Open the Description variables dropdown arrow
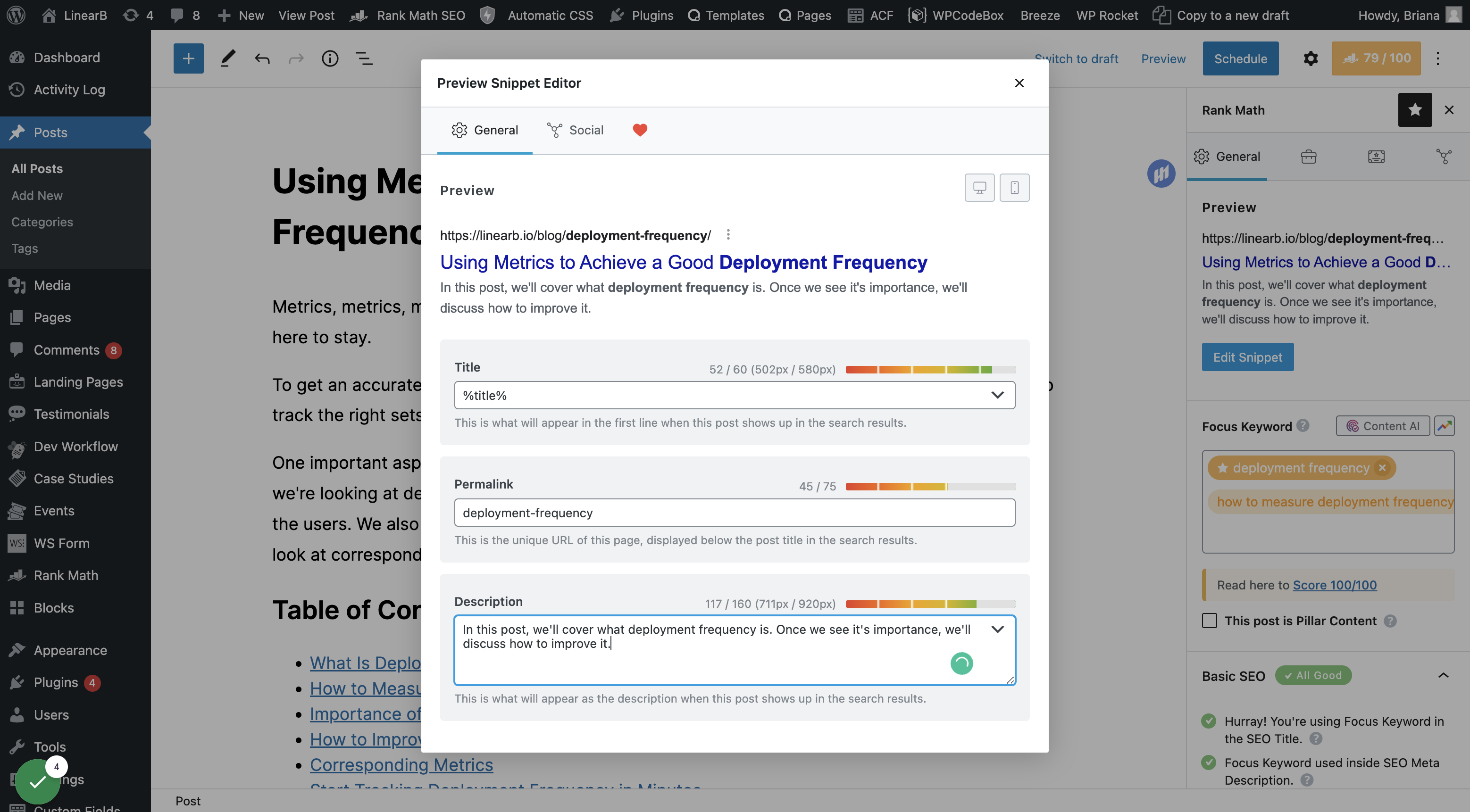The width and height of the screenshot is (1470, 812). 997,630
